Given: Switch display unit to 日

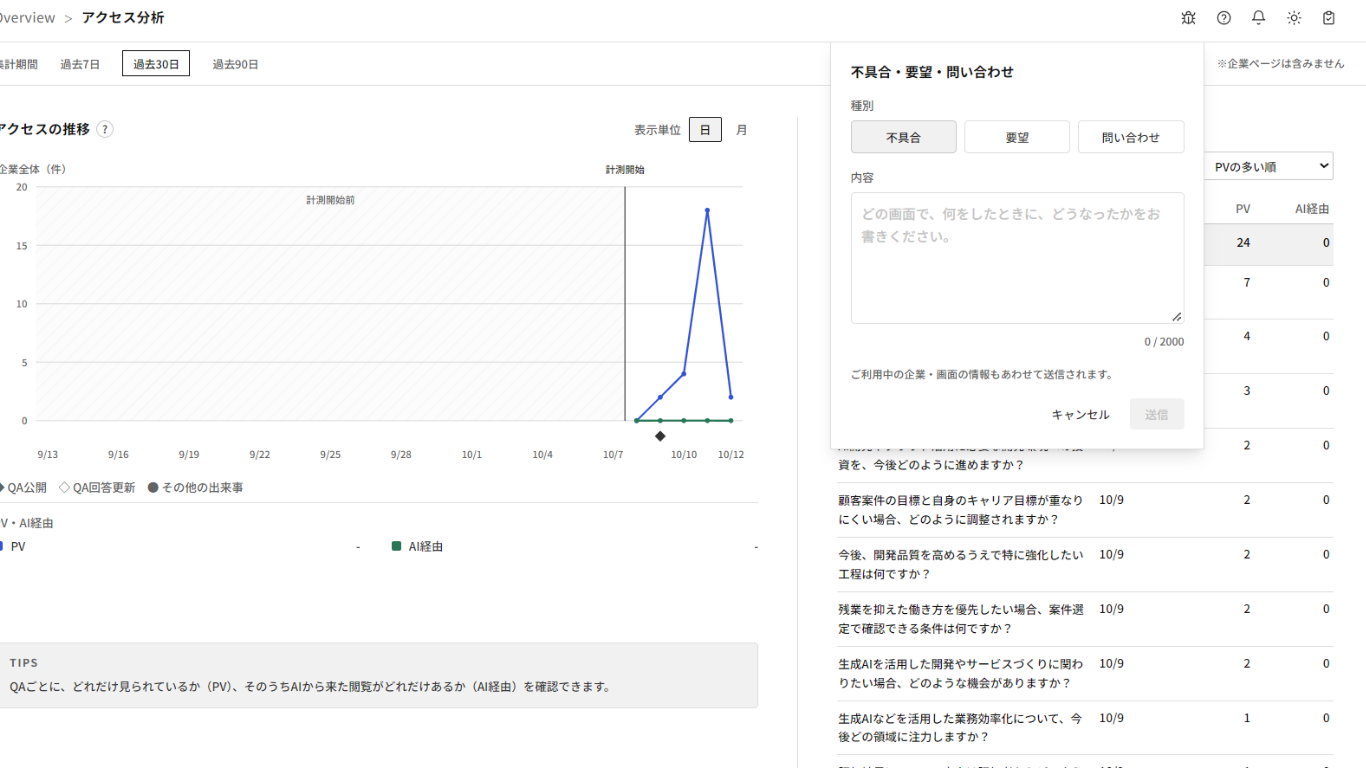Looking at the screenshot, I should click(x=705, y=130).
